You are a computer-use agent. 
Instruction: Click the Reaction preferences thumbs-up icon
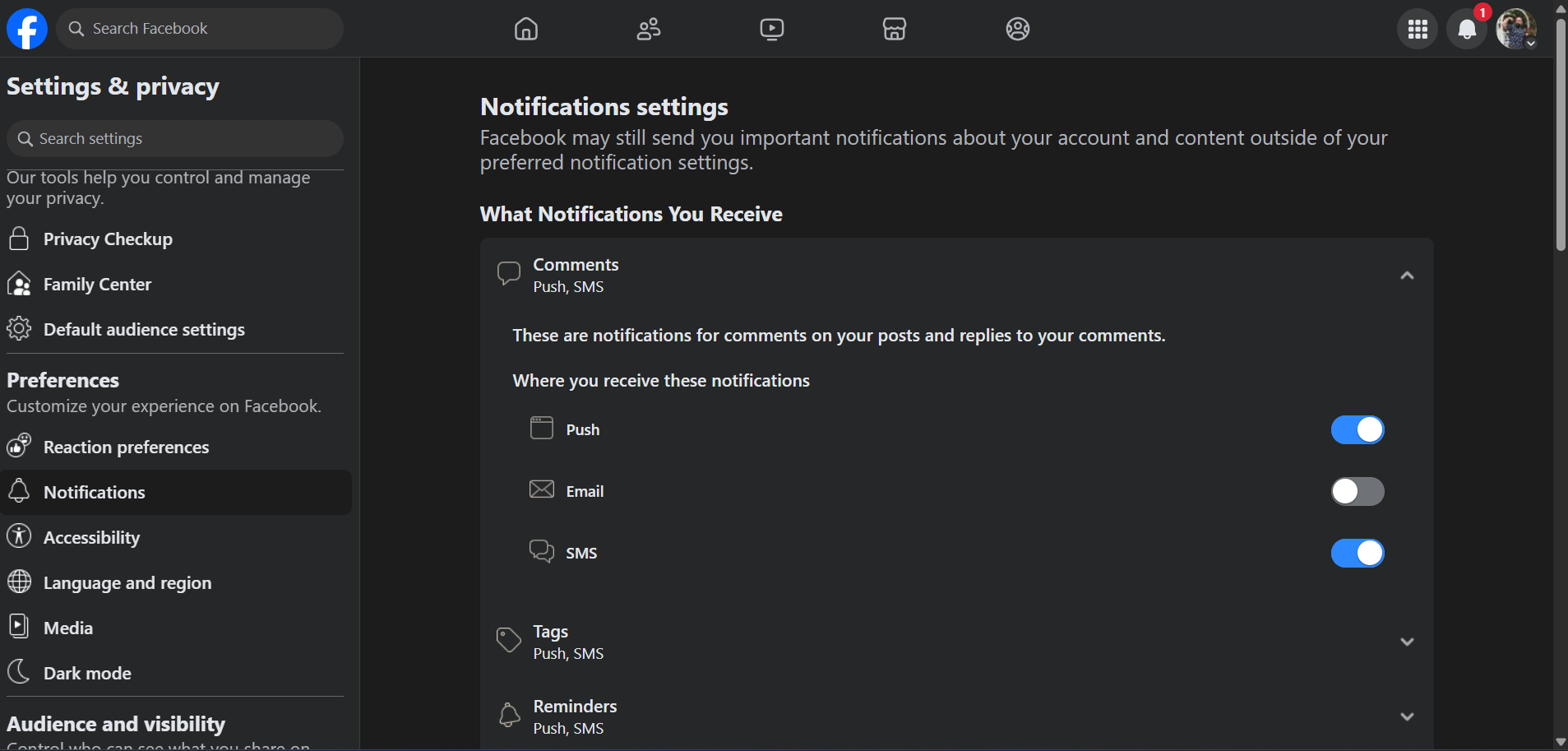(x=19, y=446)
